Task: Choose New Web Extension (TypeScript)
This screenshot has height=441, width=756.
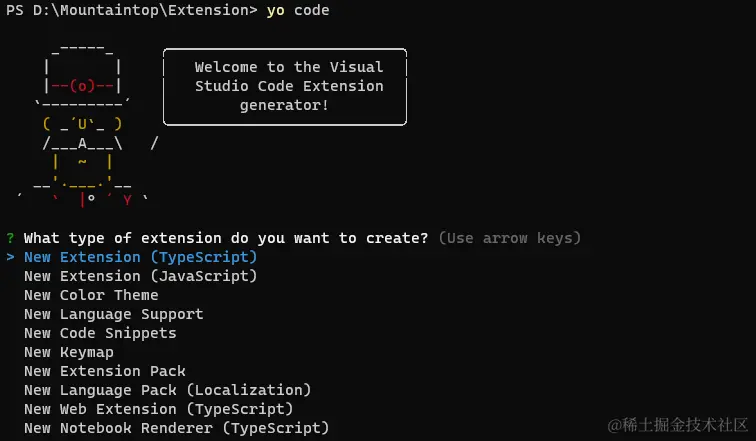Action: (159, 409)
